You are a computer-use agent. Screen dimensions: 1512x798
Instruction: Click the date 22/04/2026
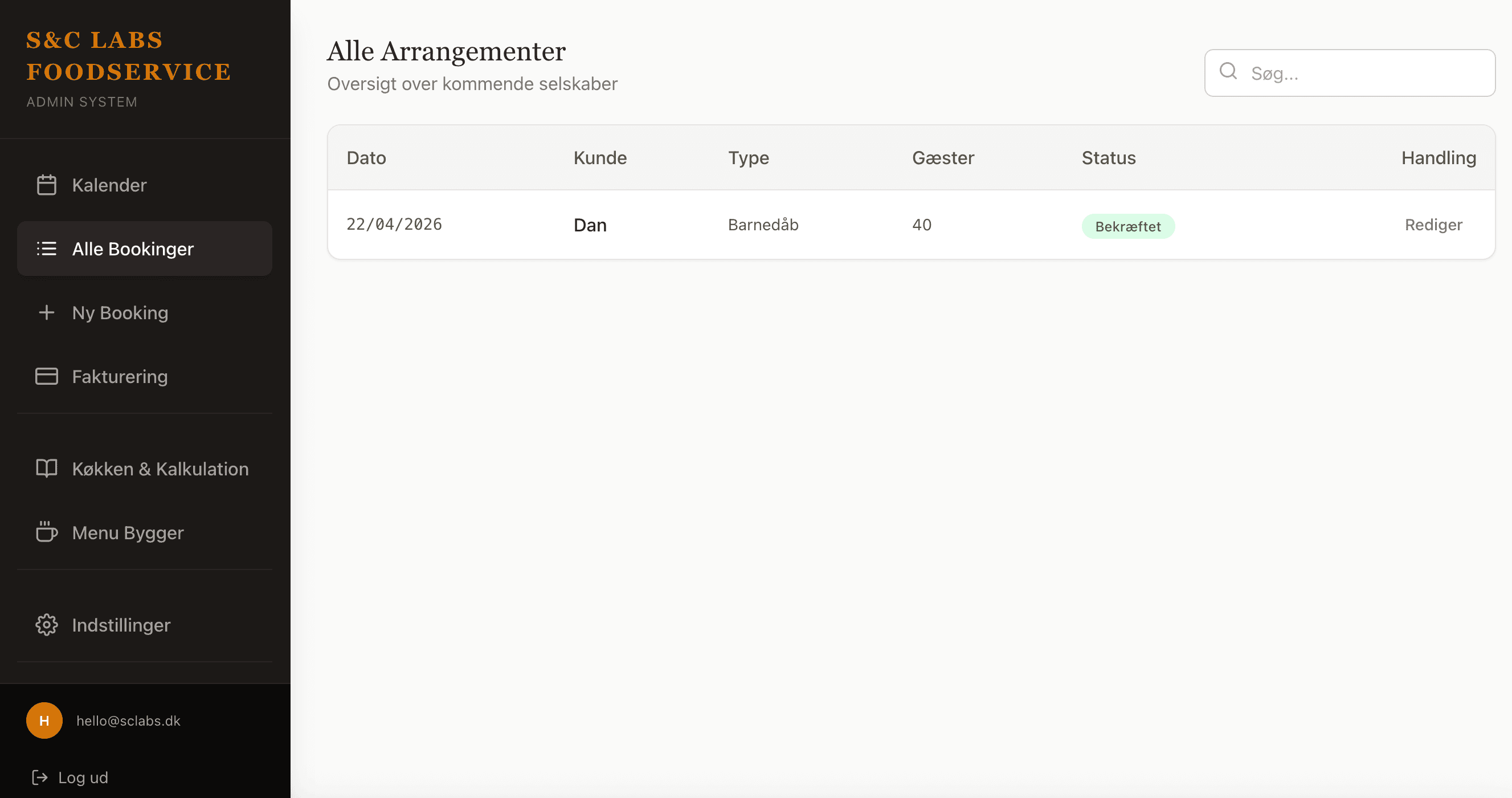(x=394, y=225)
